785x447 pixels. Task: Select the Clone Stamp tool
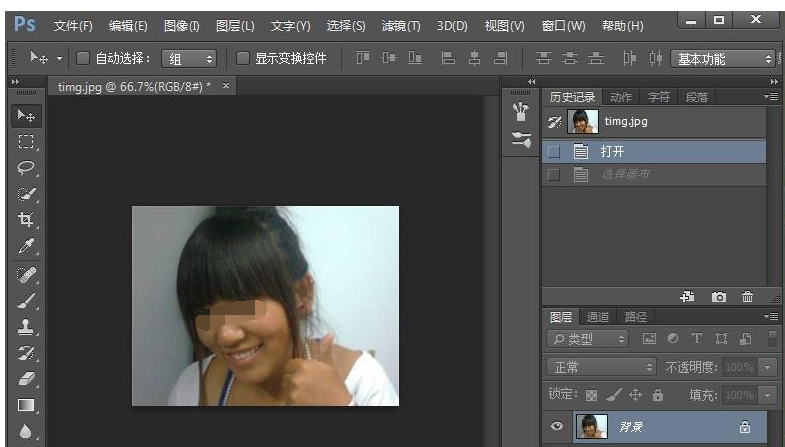tap(26, 327)
